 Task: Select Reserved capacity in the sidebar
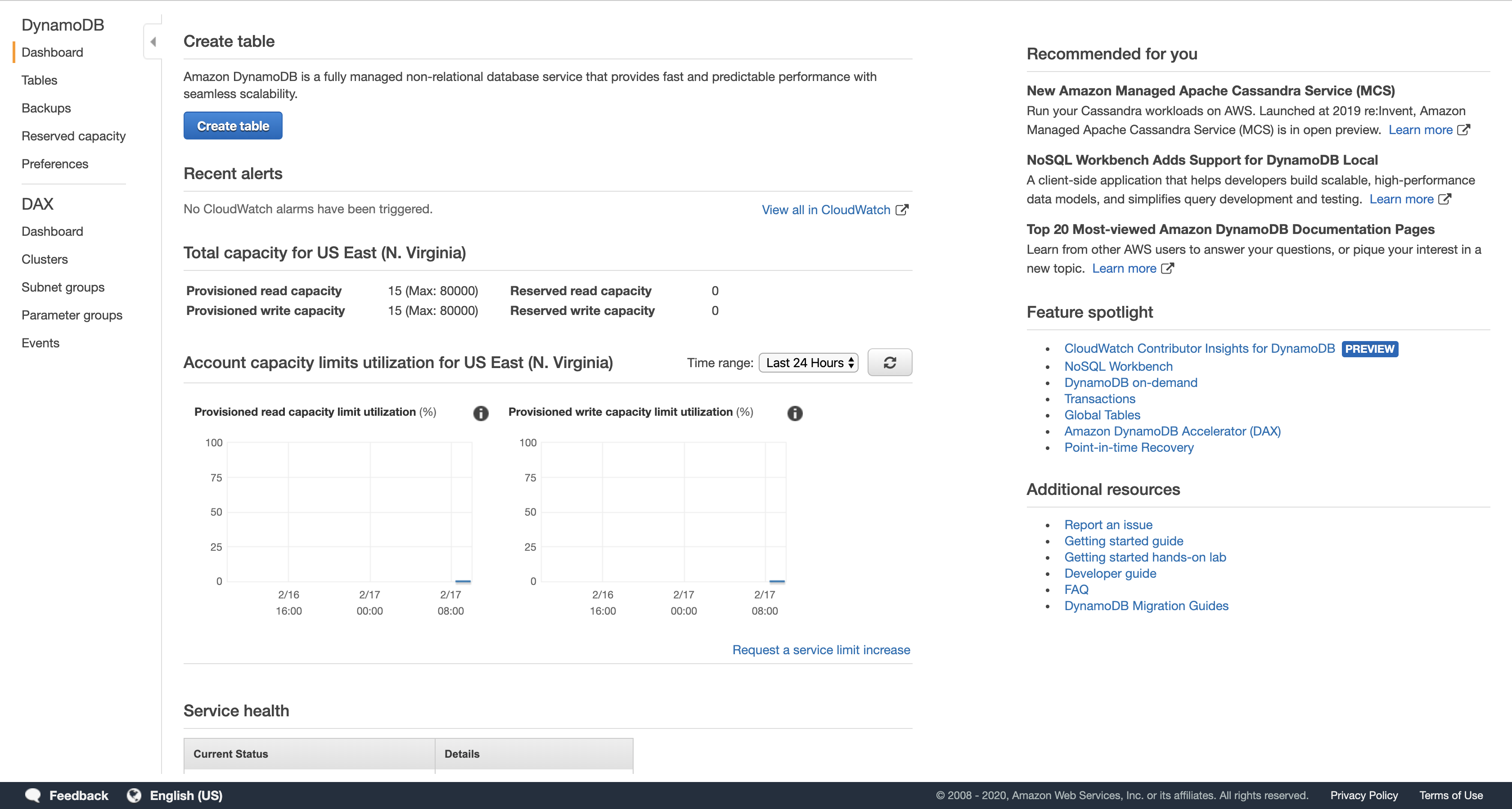click(73, 136)
